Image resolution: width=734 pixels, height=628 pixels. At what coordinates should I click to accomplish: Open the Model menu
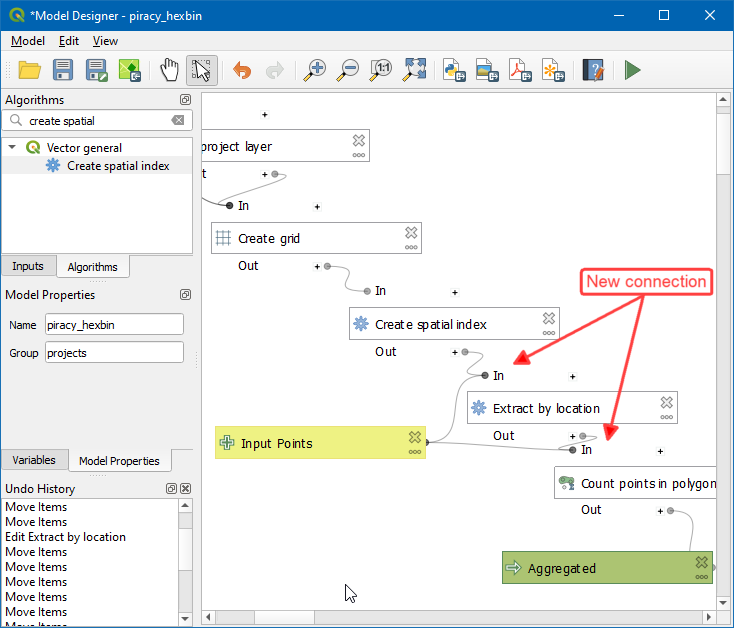coord(28,41)
